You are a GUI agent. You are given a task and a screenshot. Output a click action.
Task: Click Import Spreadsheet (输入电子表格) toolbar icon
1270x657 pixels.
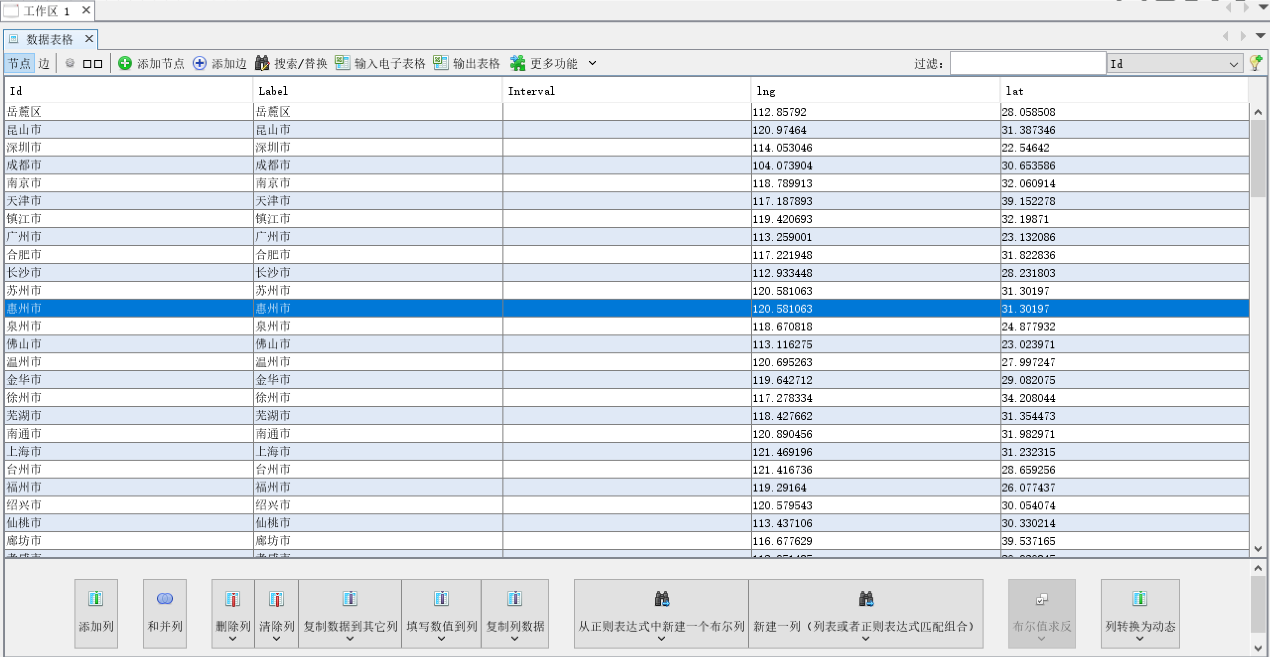343,63
